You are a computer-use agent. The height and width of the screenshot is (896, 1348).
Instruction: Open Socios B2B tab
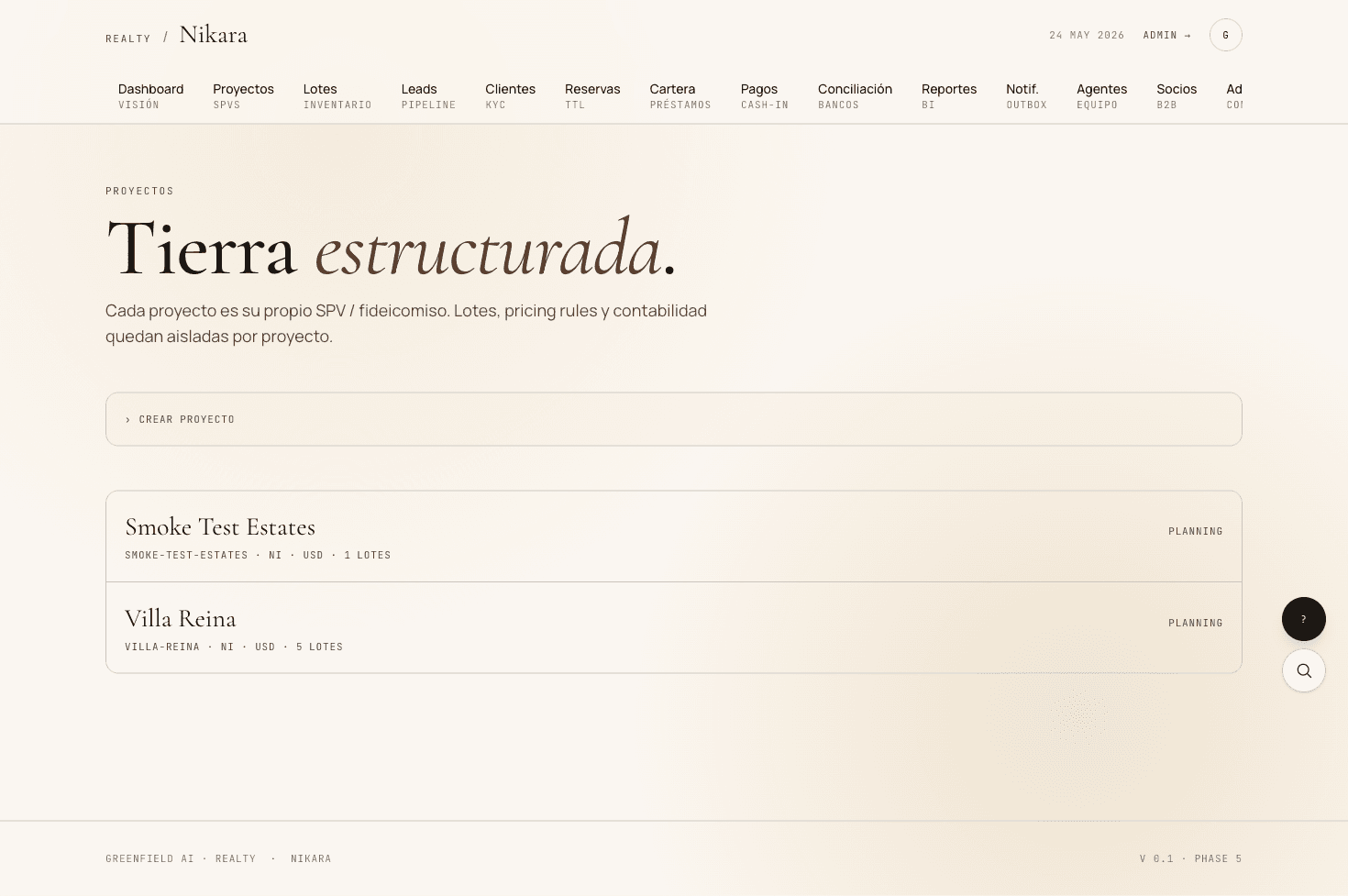pos(1177,95)
